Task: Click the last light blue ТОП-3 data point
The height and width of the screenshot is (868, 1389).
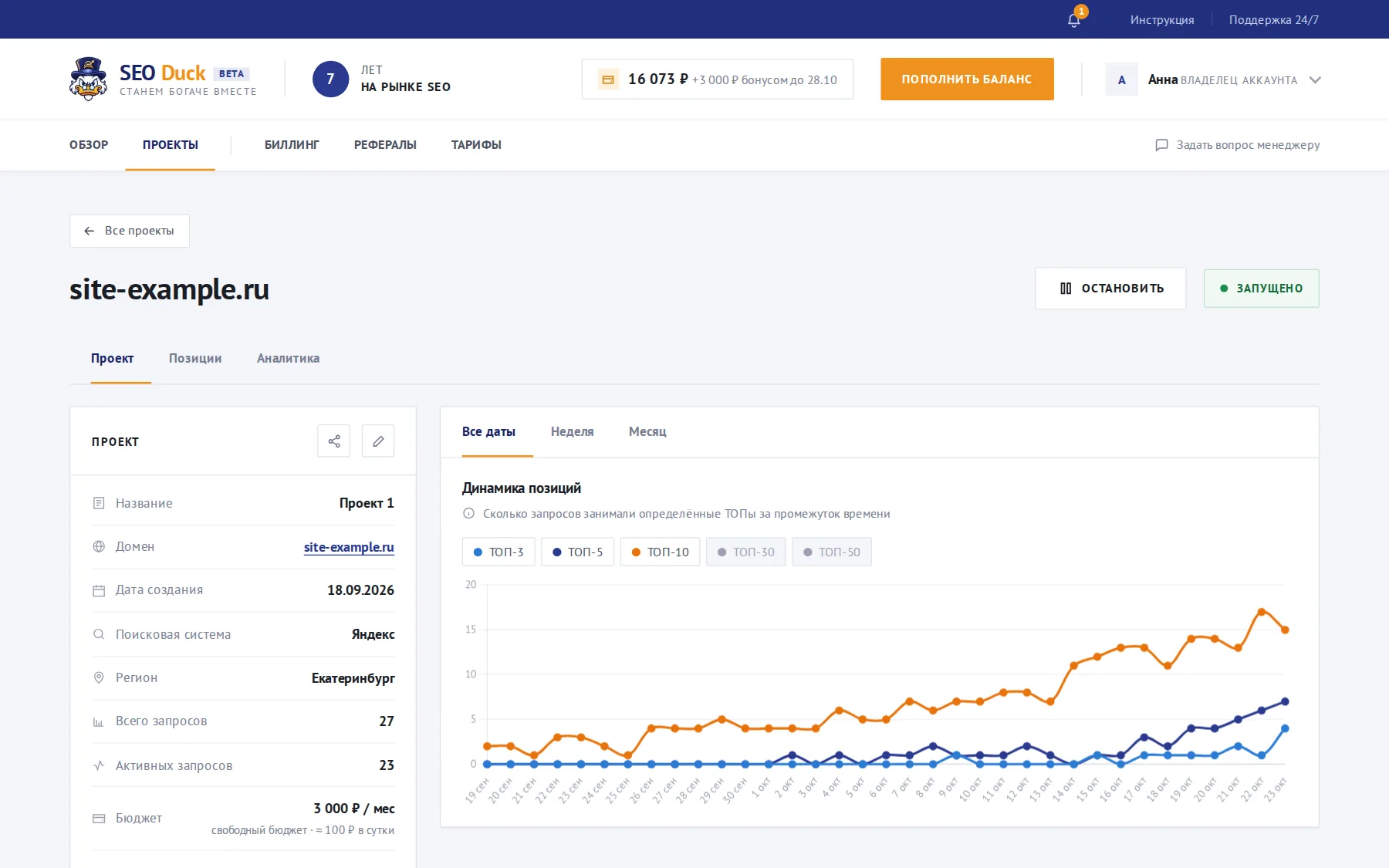Action: [1285, 728]
